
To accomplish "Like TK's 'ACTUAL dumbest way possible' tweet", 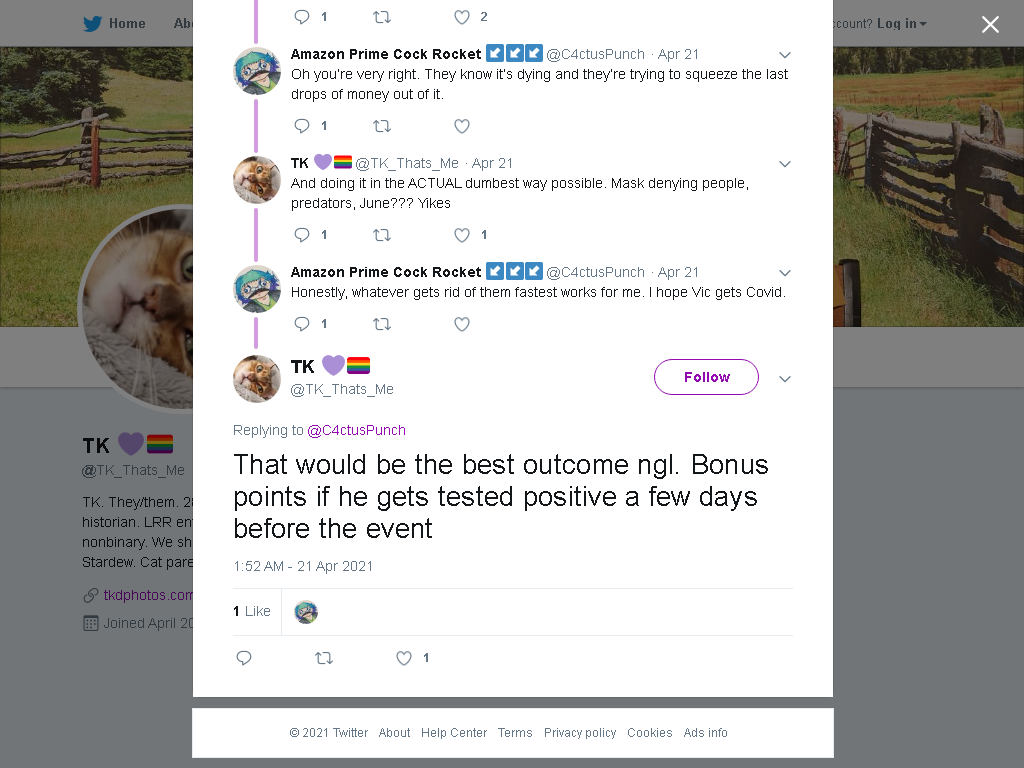I will pos(462,235).
